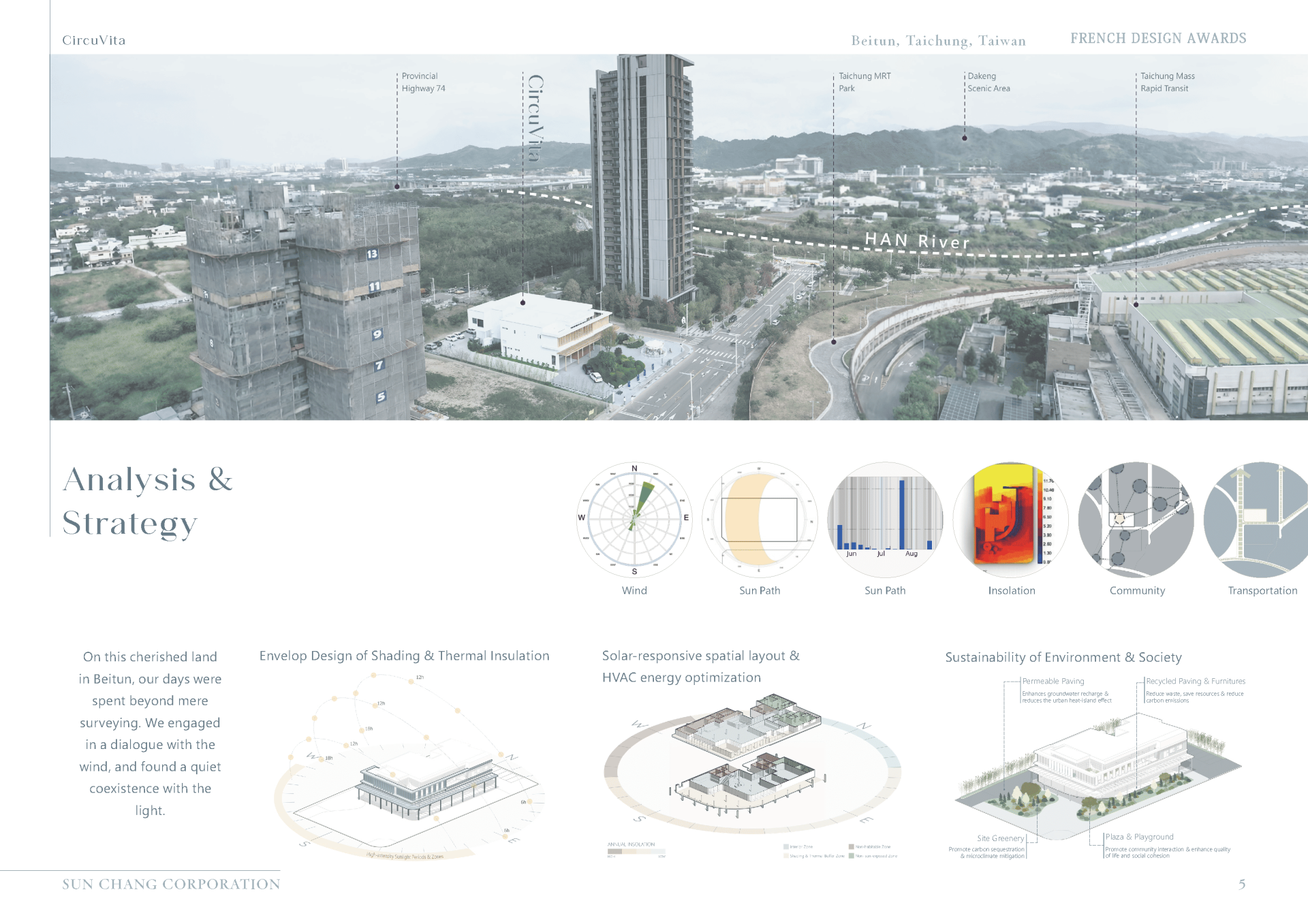Click the Provincial Highway 74 label
The image size is (1308, 924).
423,82
